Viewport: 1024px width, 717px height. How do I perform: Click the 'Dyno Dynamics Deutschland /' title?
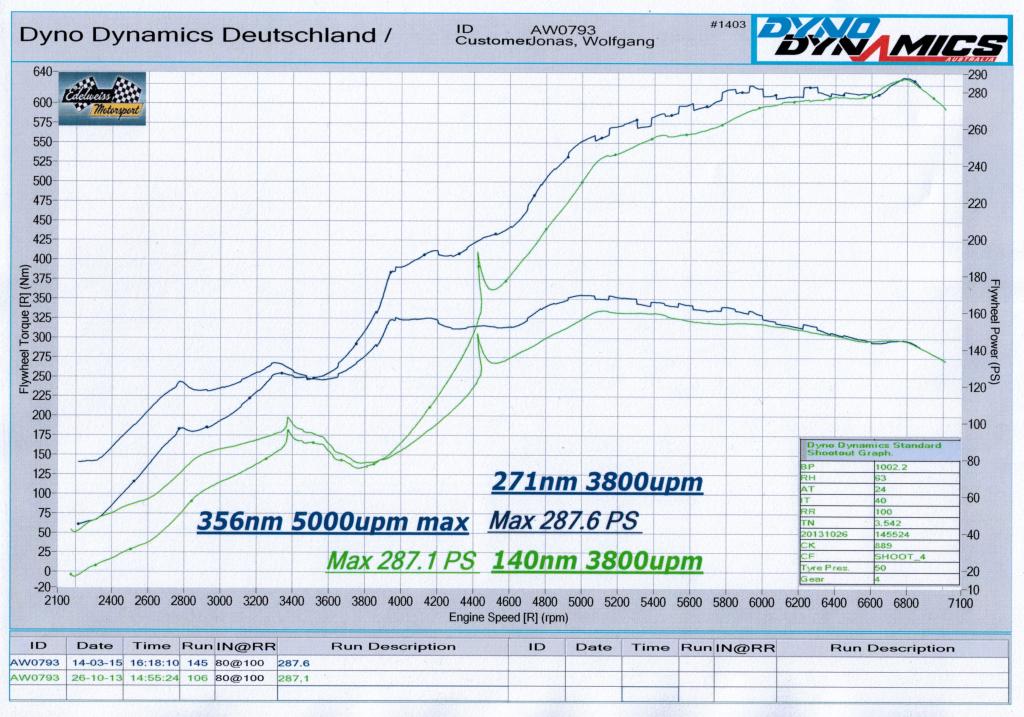pyautogui.click(x=205, y=35)
